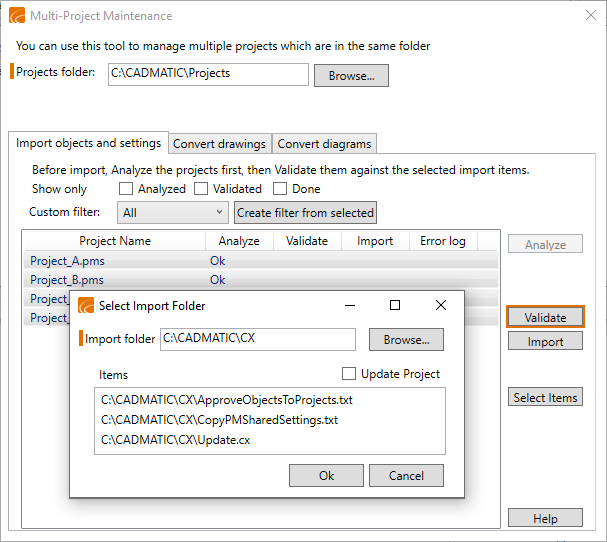This screenshot has width=607, height=542.
Task: Close the Select Import Folder dialog
Action: click(x=441, y=305)
